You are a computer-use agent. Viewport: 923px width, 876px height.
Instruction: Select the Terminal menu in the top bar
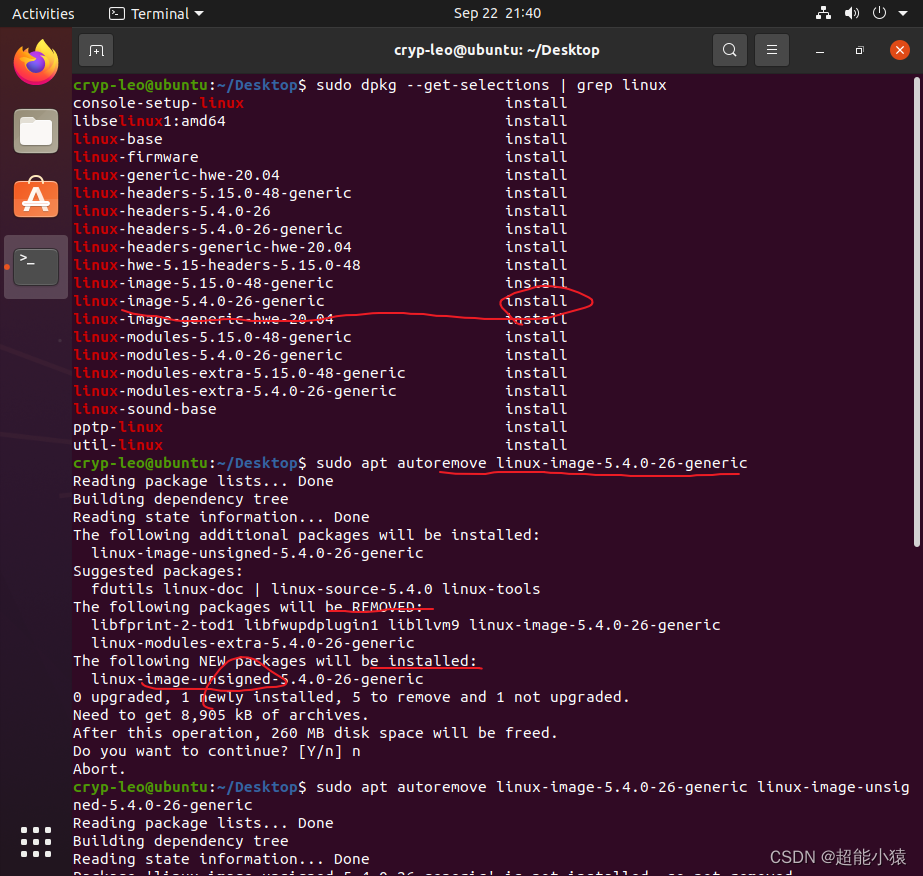[155, 13]
